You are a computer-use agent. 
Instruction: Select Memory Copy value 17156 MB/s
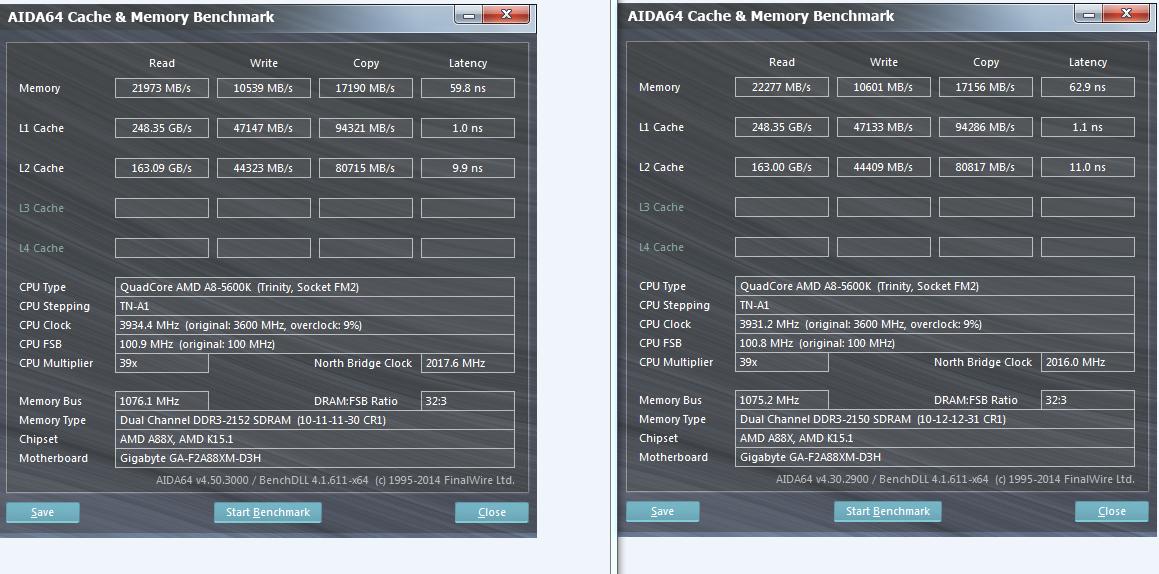point(986,86)
